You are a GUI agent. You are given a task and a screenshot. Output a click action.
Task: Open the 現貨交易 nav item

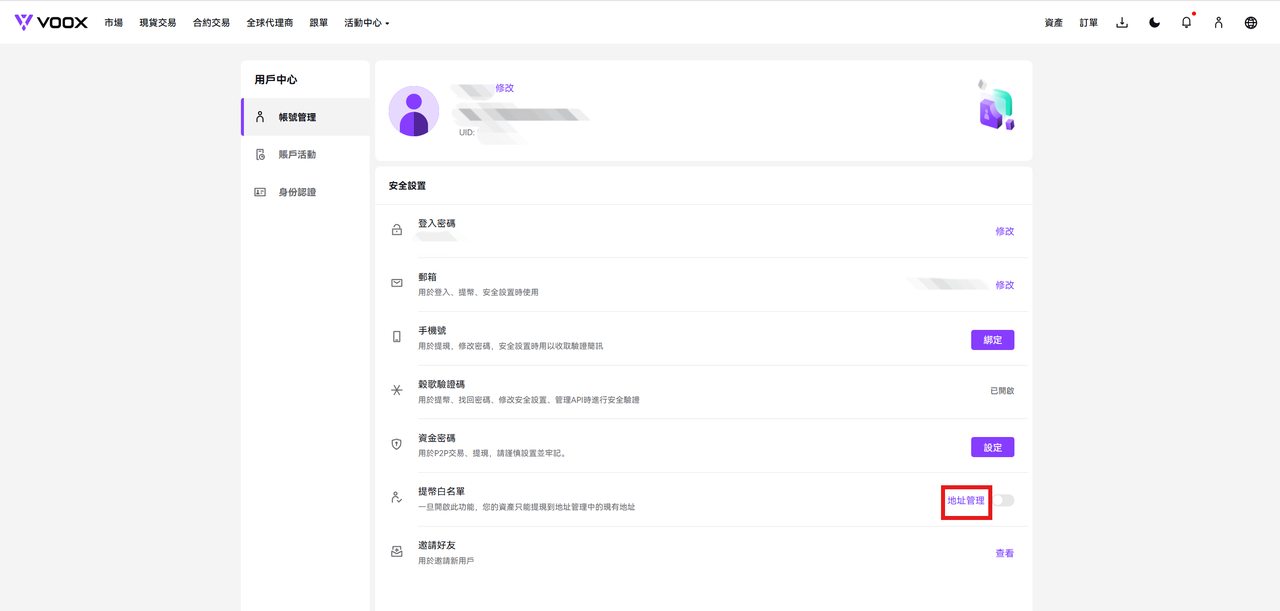pos(157,22)
